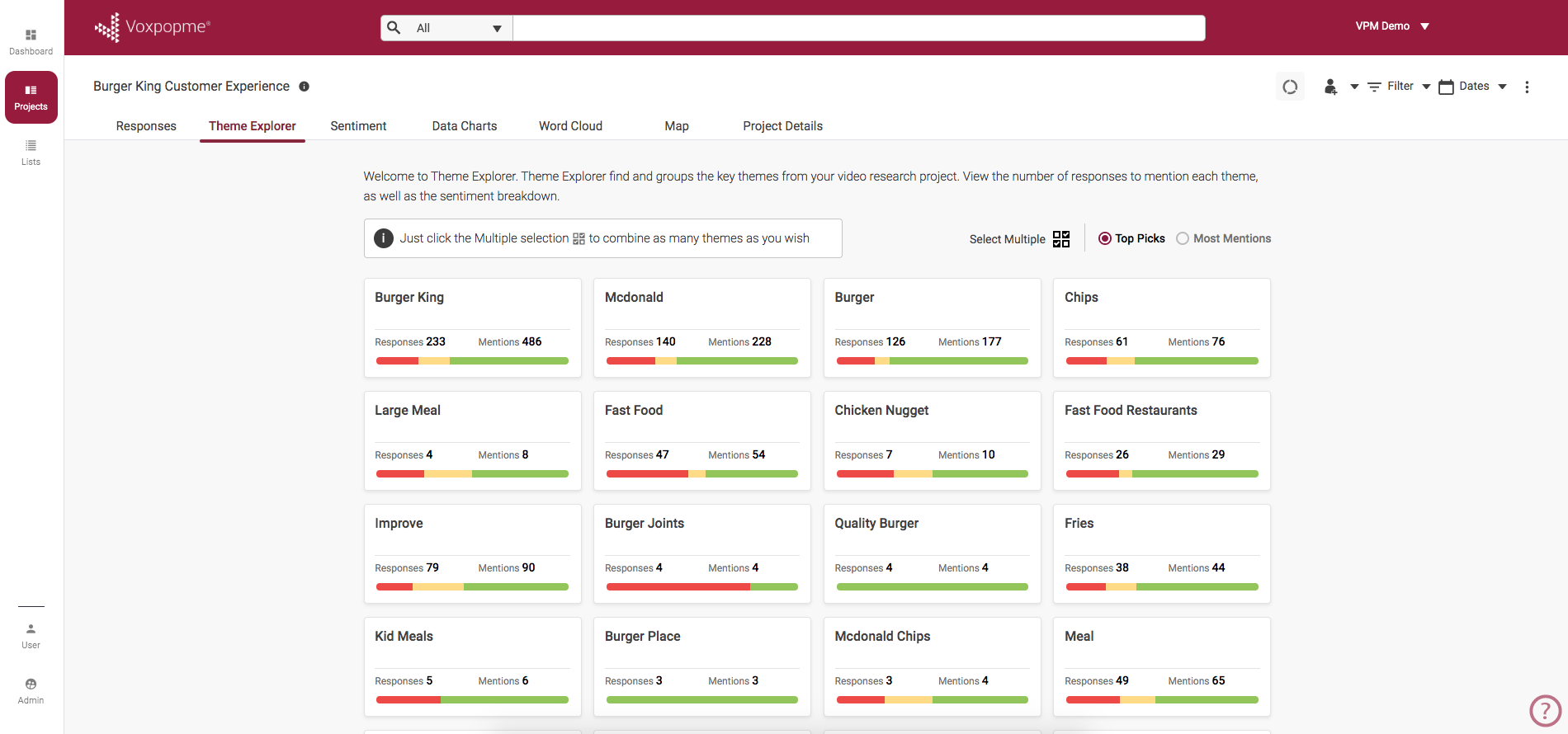This screenshot has width=1568, height=734.
Task: Open the Lists sidebar icon
Action: (x=31, y=153)
